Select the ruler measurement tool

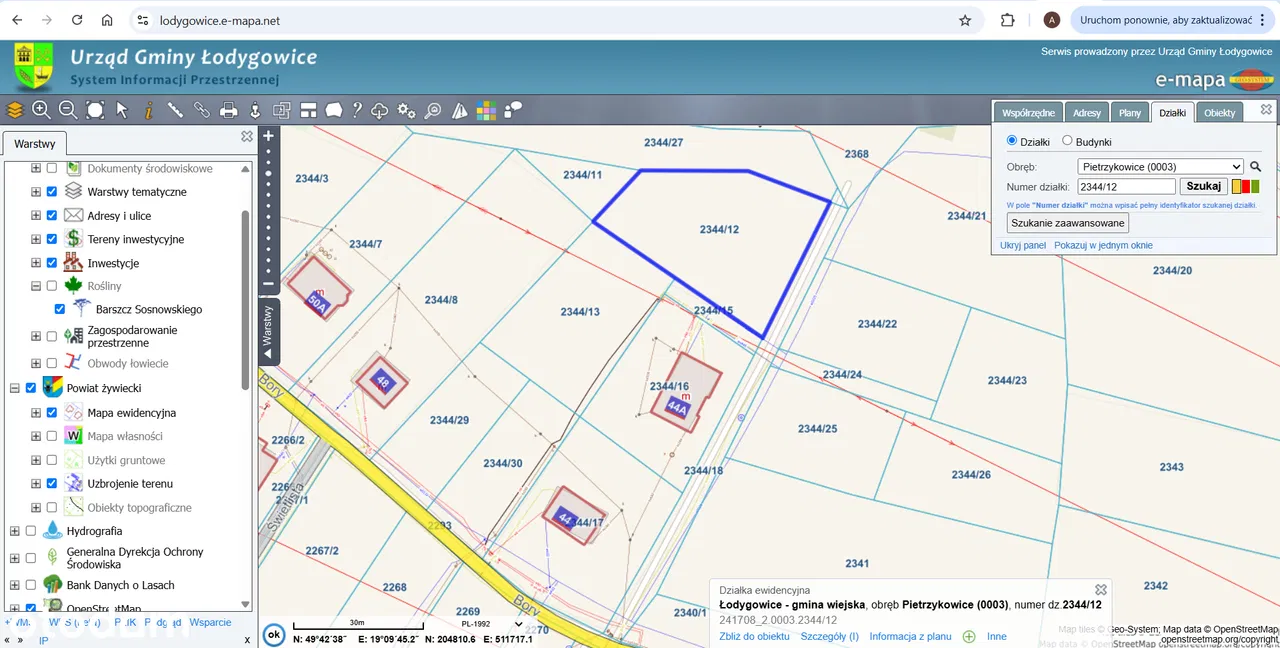tap(175, 110)
